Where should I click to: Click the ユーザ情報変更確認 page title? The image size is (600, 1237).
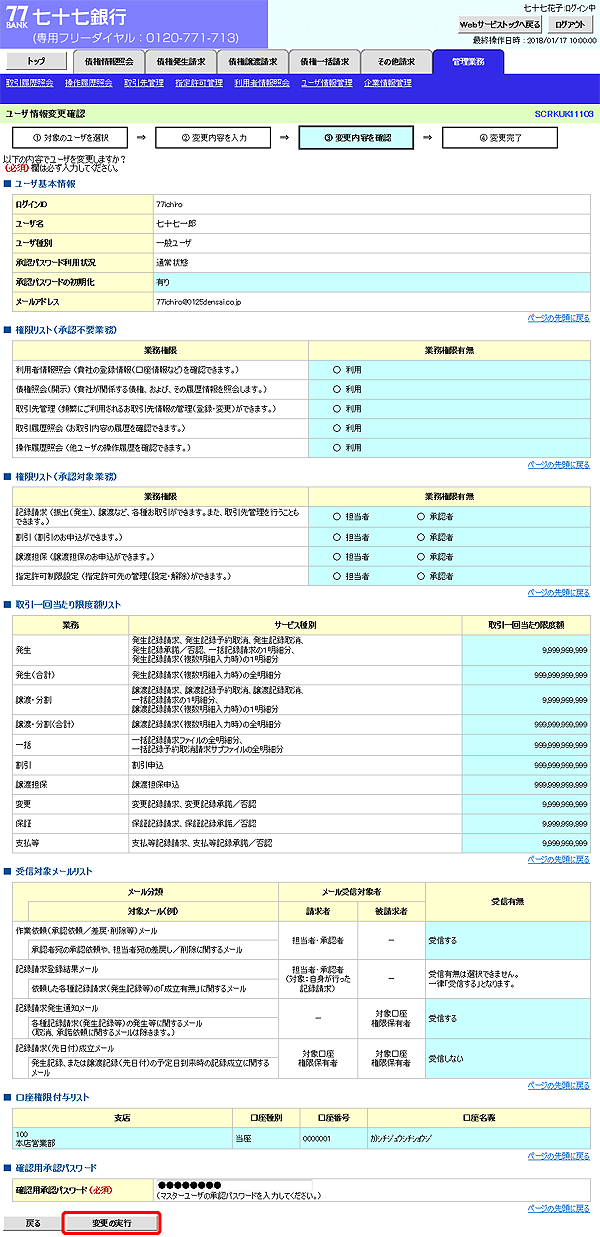tap(45, 115)
